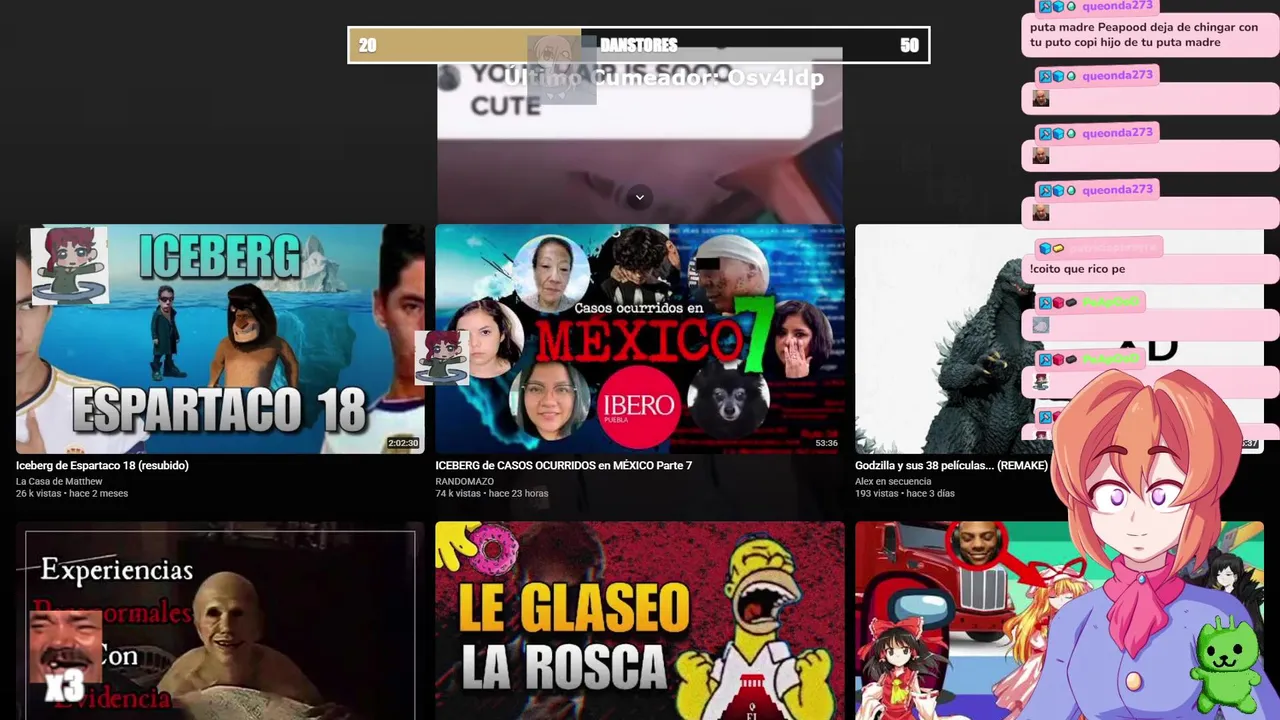Image resolution: width=1280 pixels, height=720 pixels.
Task: Click the x3 emote combo icon
Action: point(65,657)
